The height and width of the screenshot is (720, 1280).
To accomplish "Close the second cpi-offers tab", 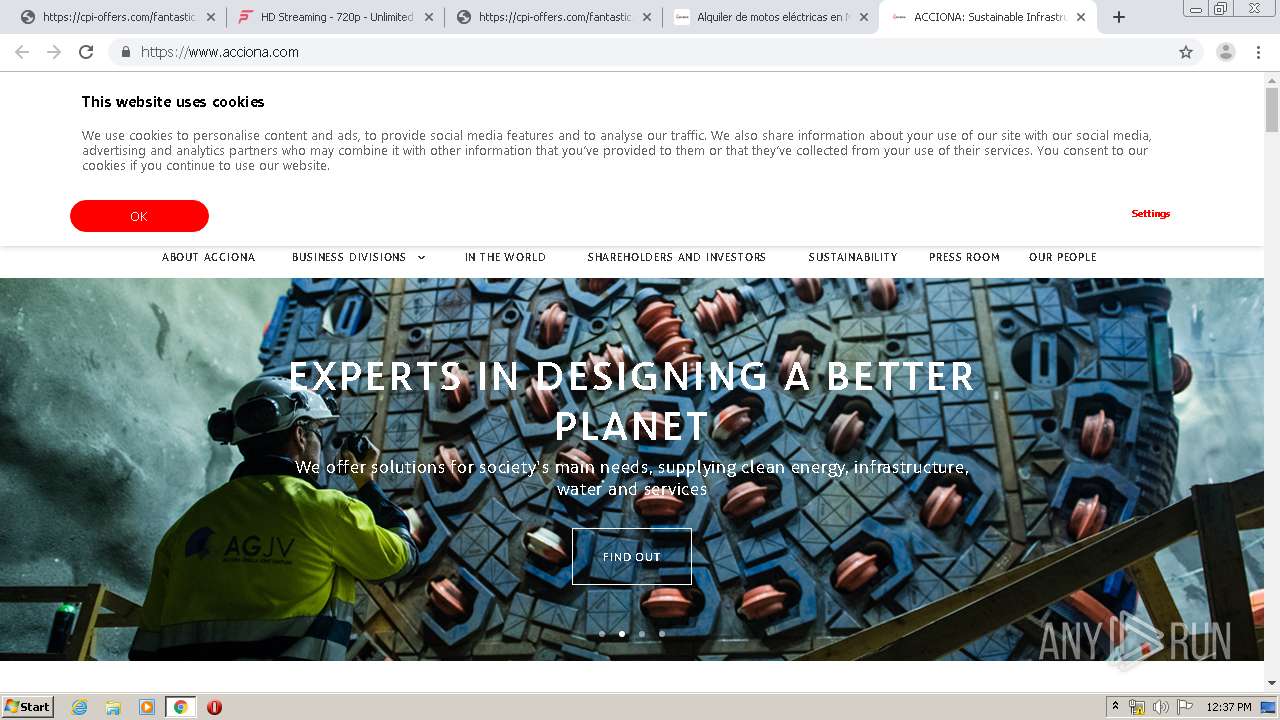I will 646,17.
